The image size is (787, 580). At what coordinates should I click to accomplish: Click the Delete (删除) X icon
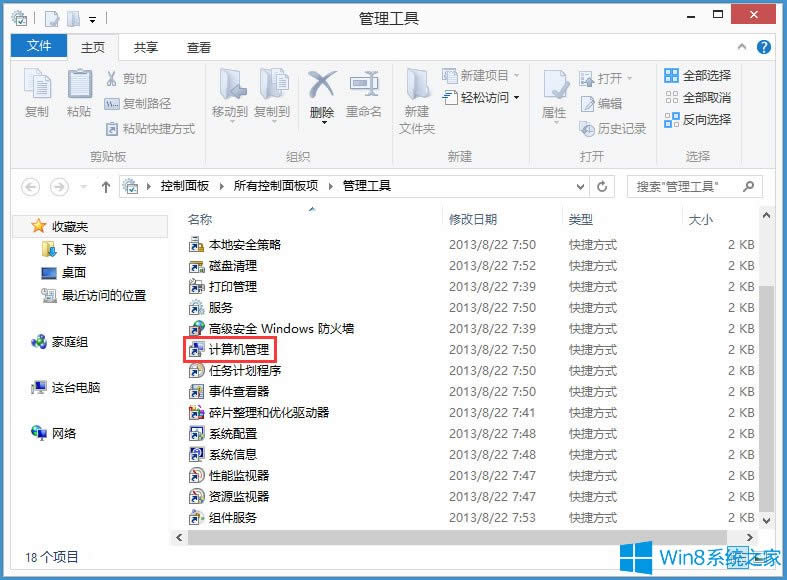click(322, 84)
